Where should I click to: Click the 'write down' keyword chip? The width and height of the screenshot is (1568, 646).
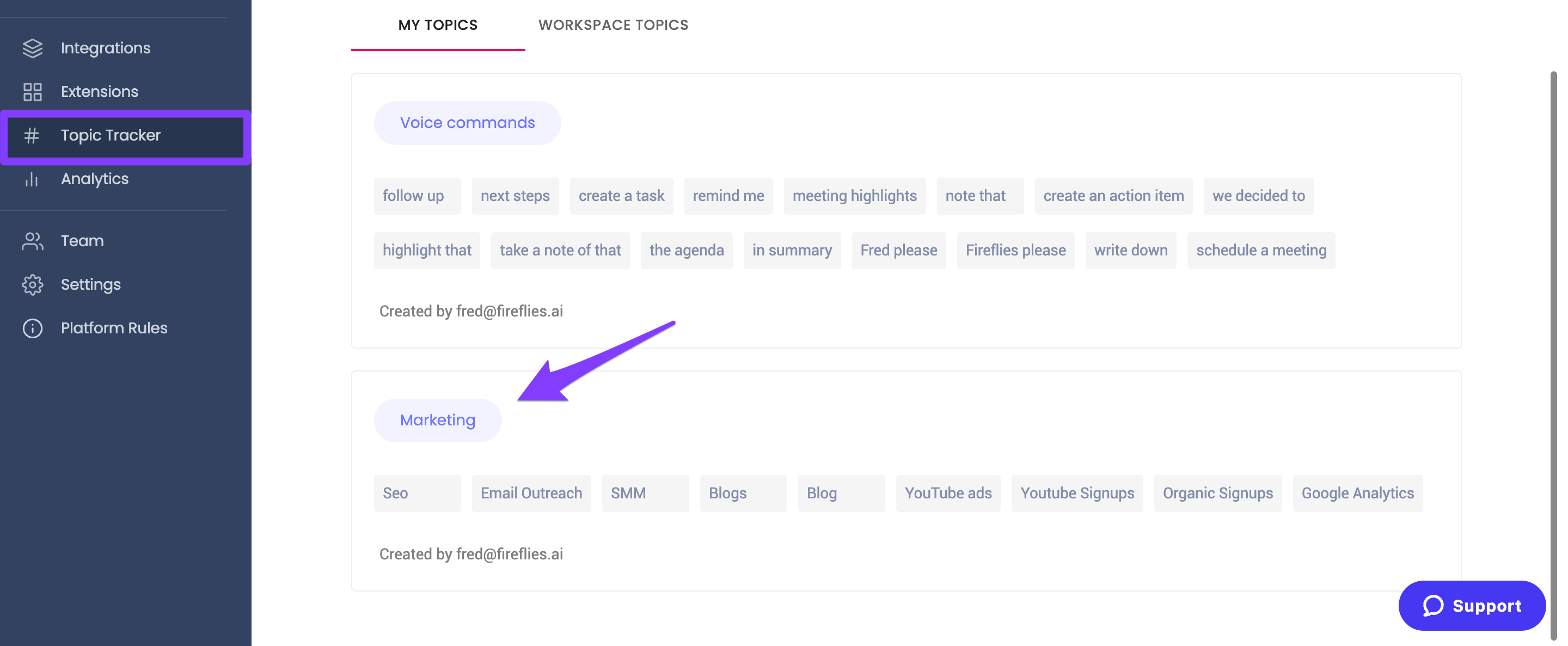(x=1130, y=250)
